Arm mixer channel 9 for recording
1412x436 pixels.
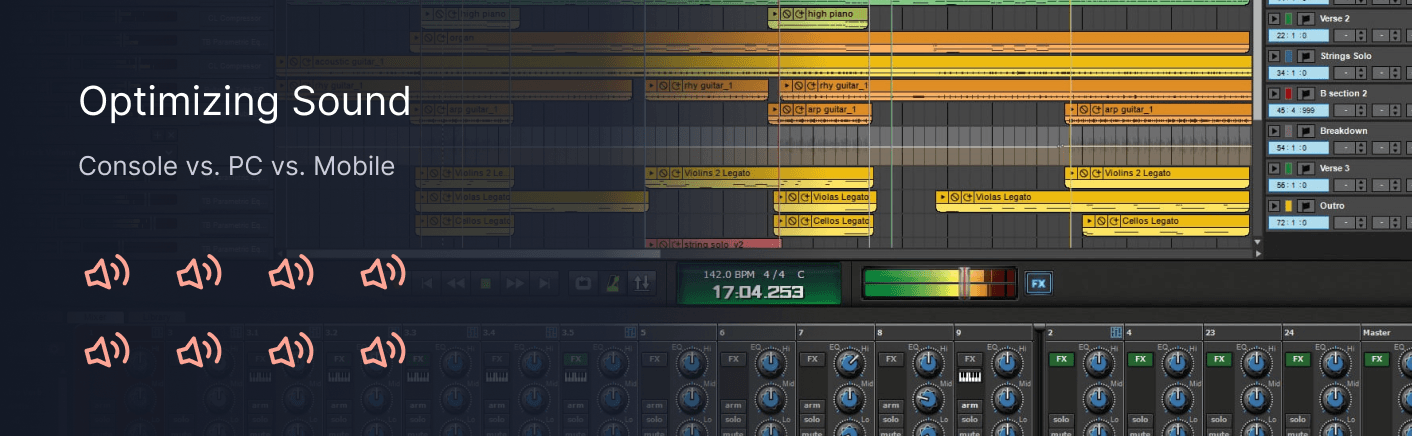969,405
